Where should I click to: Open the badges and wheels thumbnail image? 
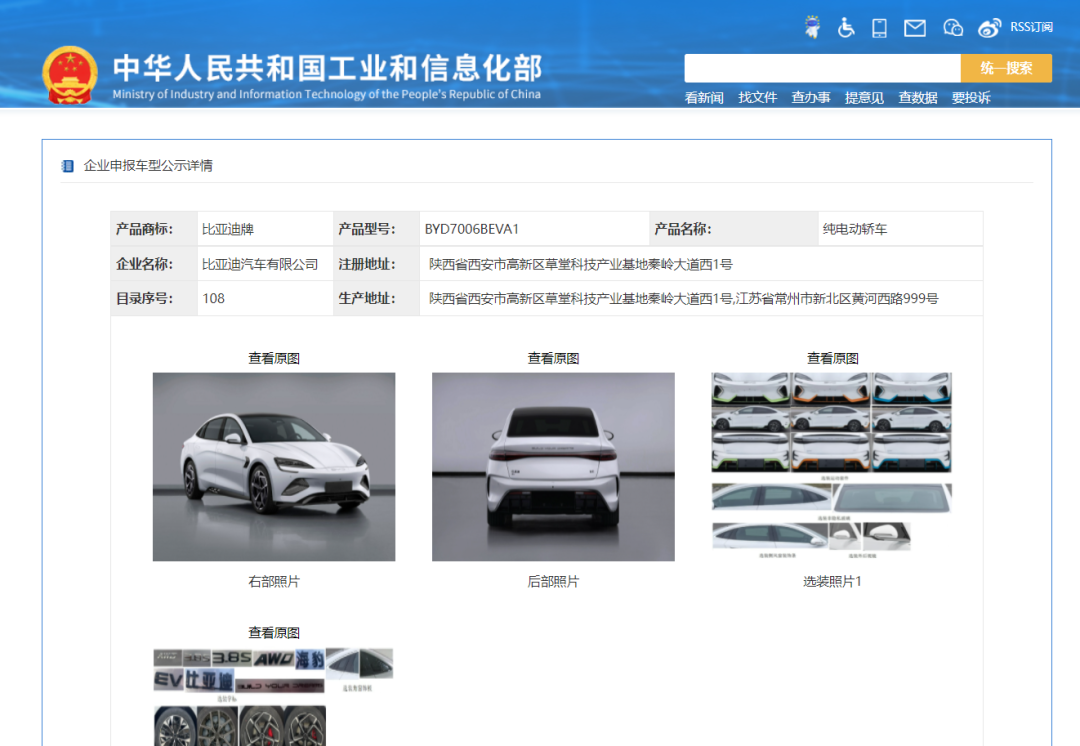273,696
